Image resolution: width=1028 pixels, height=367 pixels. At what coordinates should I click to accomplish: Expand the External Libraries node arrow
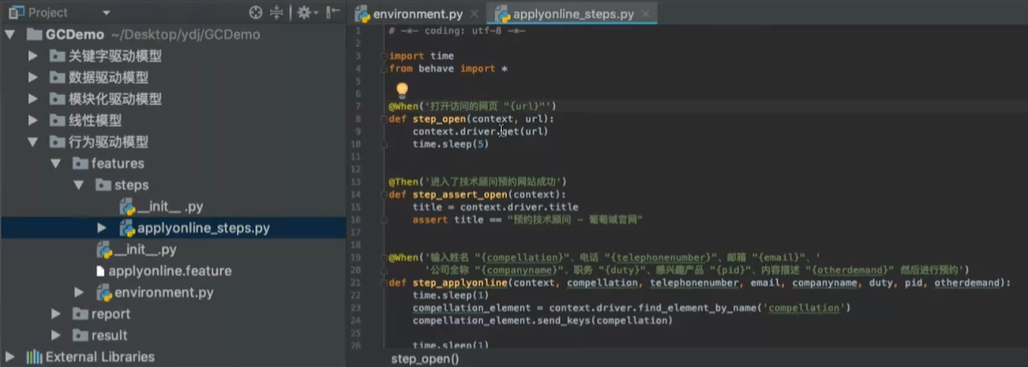(10, 357)
